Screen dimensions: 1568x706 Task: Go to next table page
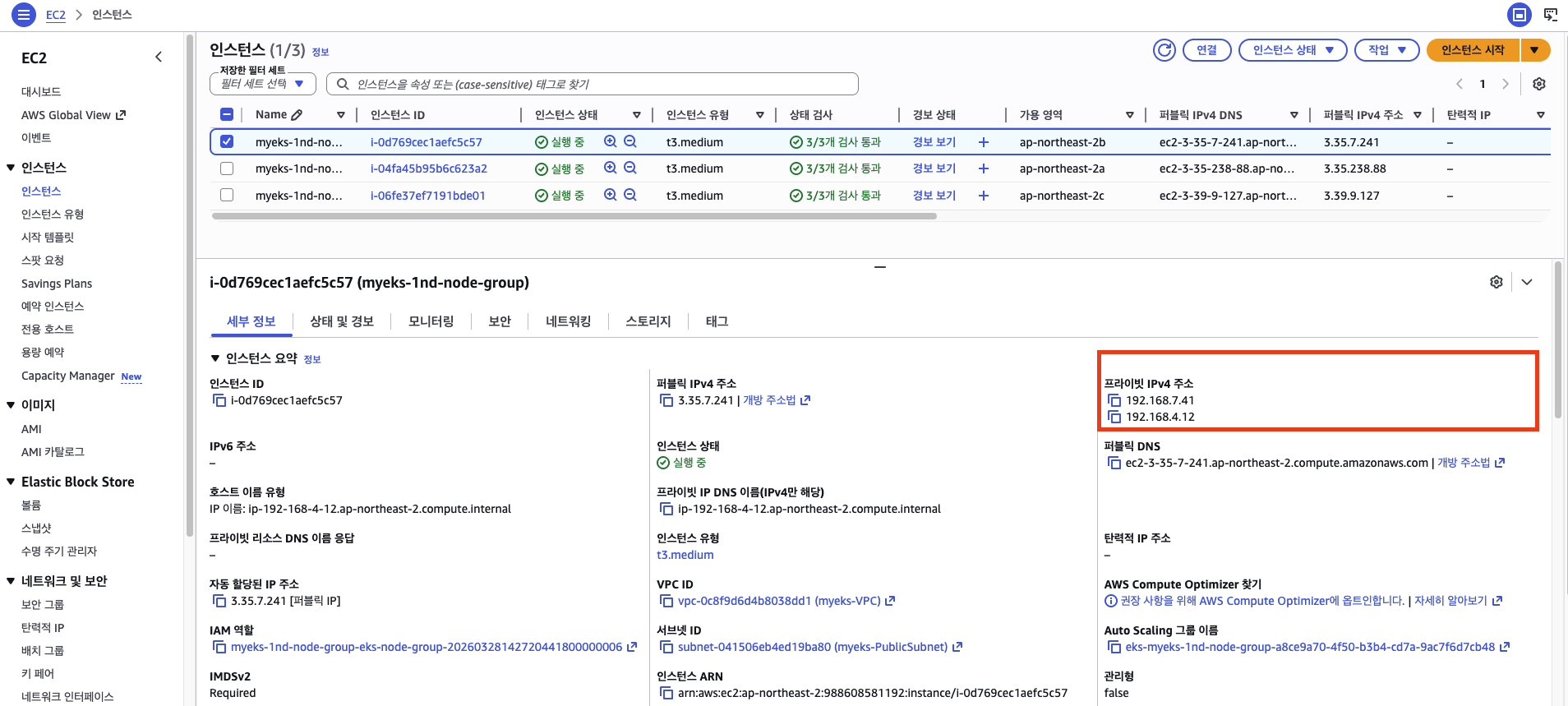click(1506, 84)
